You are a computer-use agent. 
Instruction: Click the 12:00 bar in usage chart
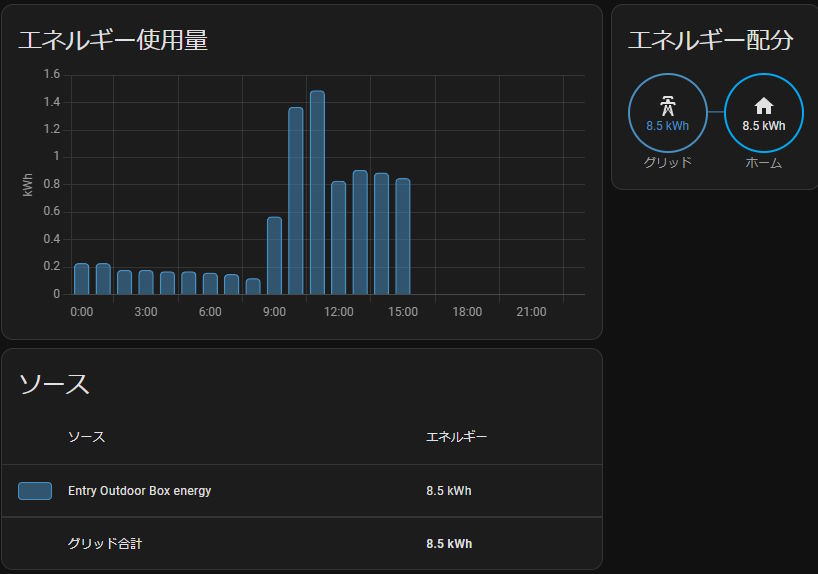(x=339, y=238)
